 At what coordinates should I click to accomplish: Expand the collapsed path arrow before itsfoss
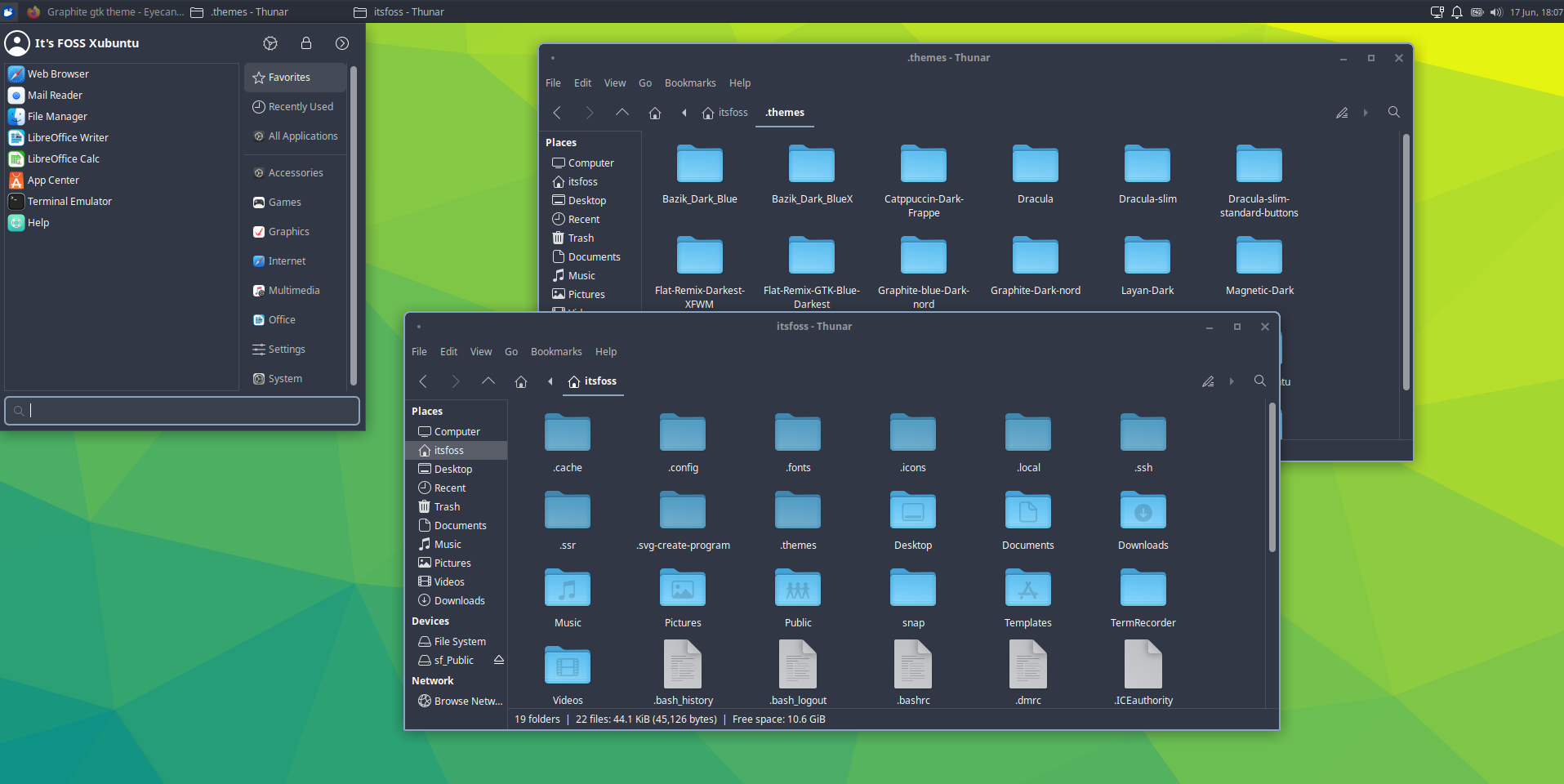tap(550, 381)
